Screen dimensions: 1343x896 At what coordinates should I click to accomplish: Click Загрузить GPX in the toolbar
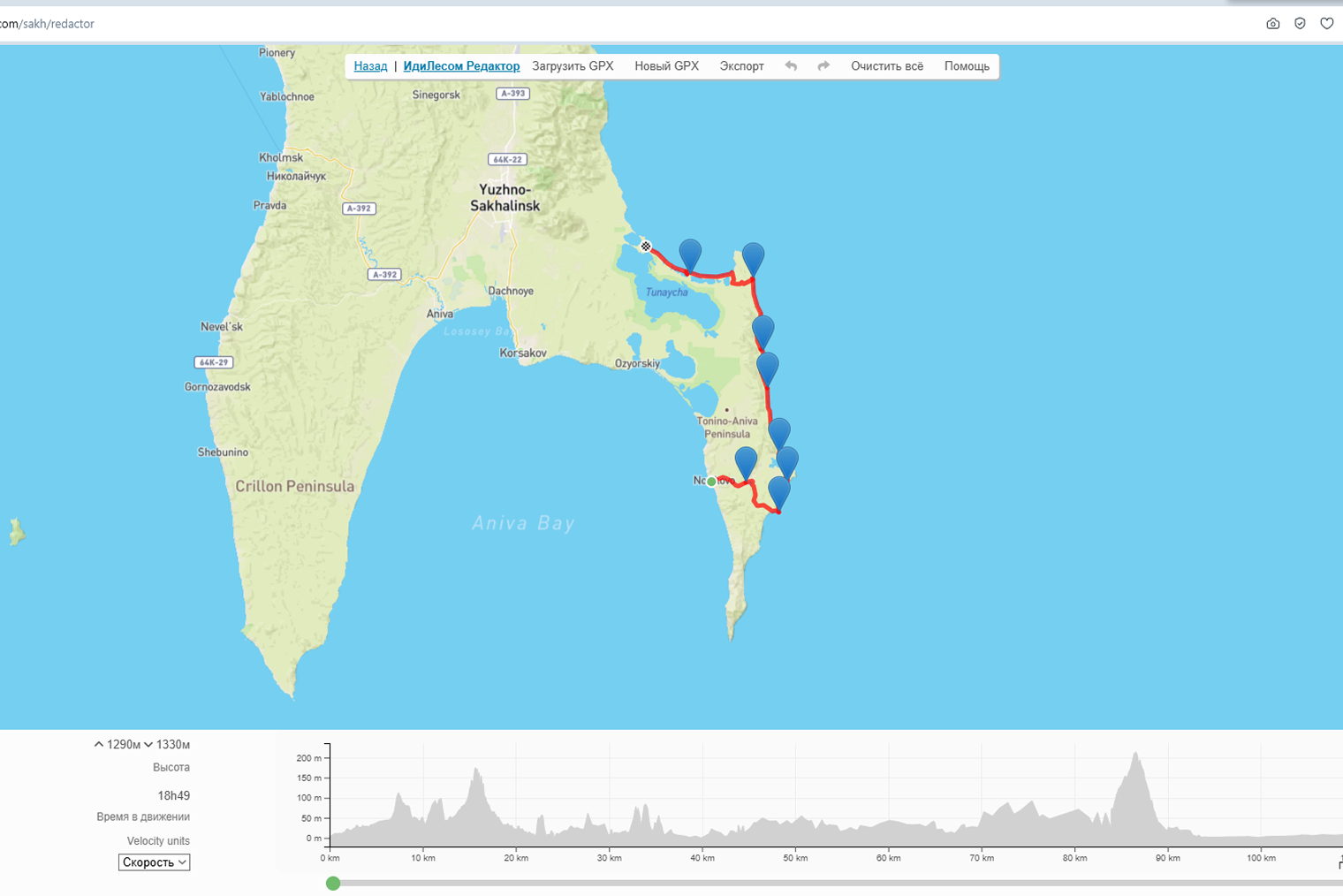point(573,66)
